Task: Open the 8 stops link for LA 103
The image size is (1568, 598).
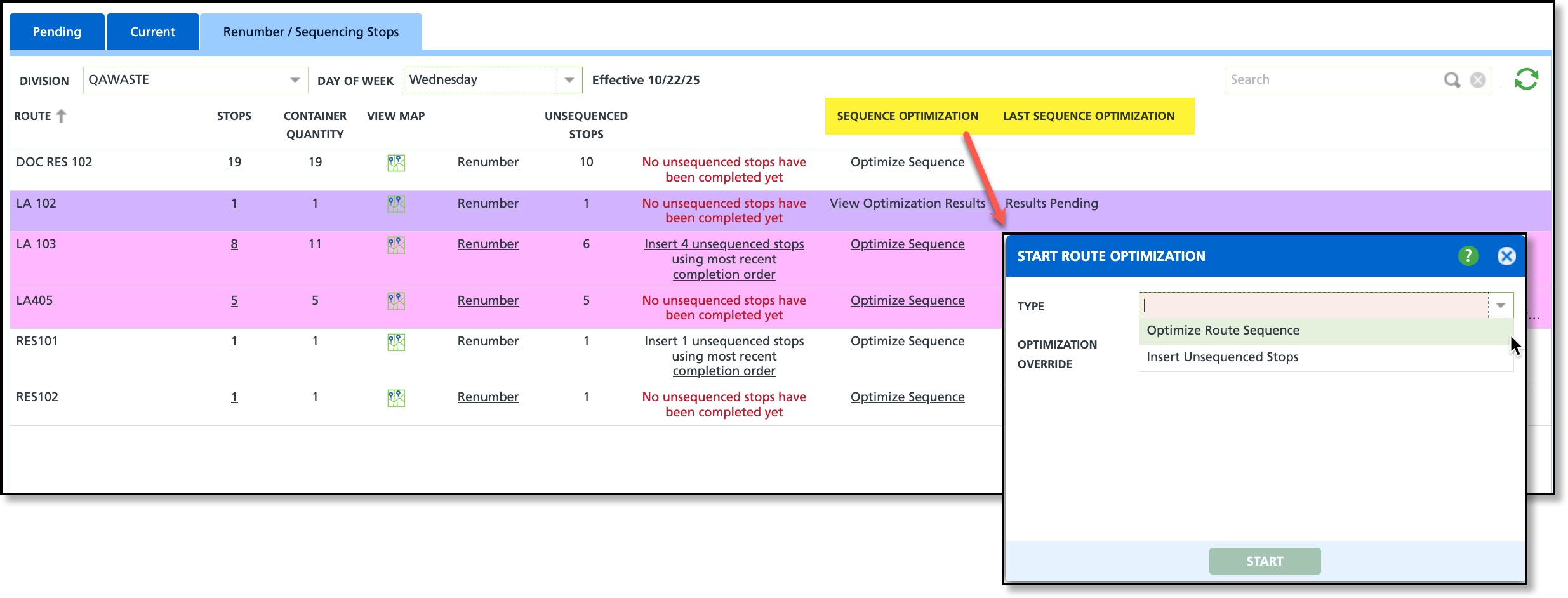Action: [234, 244]
